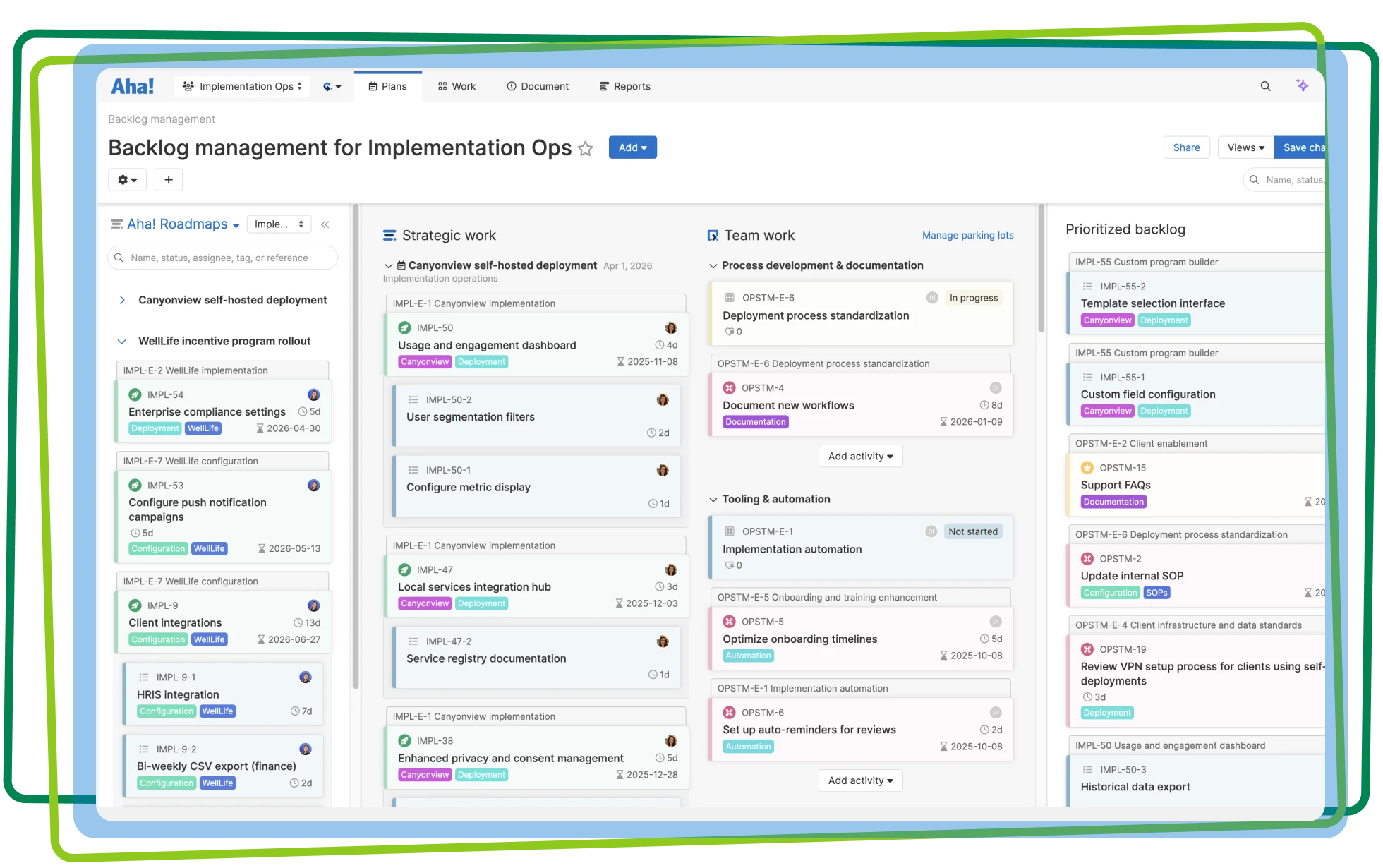This screenshot has height=868, width=1383.
Task: Collapse the WellLife incentive program rollout group
Action: tap(122, 342)
